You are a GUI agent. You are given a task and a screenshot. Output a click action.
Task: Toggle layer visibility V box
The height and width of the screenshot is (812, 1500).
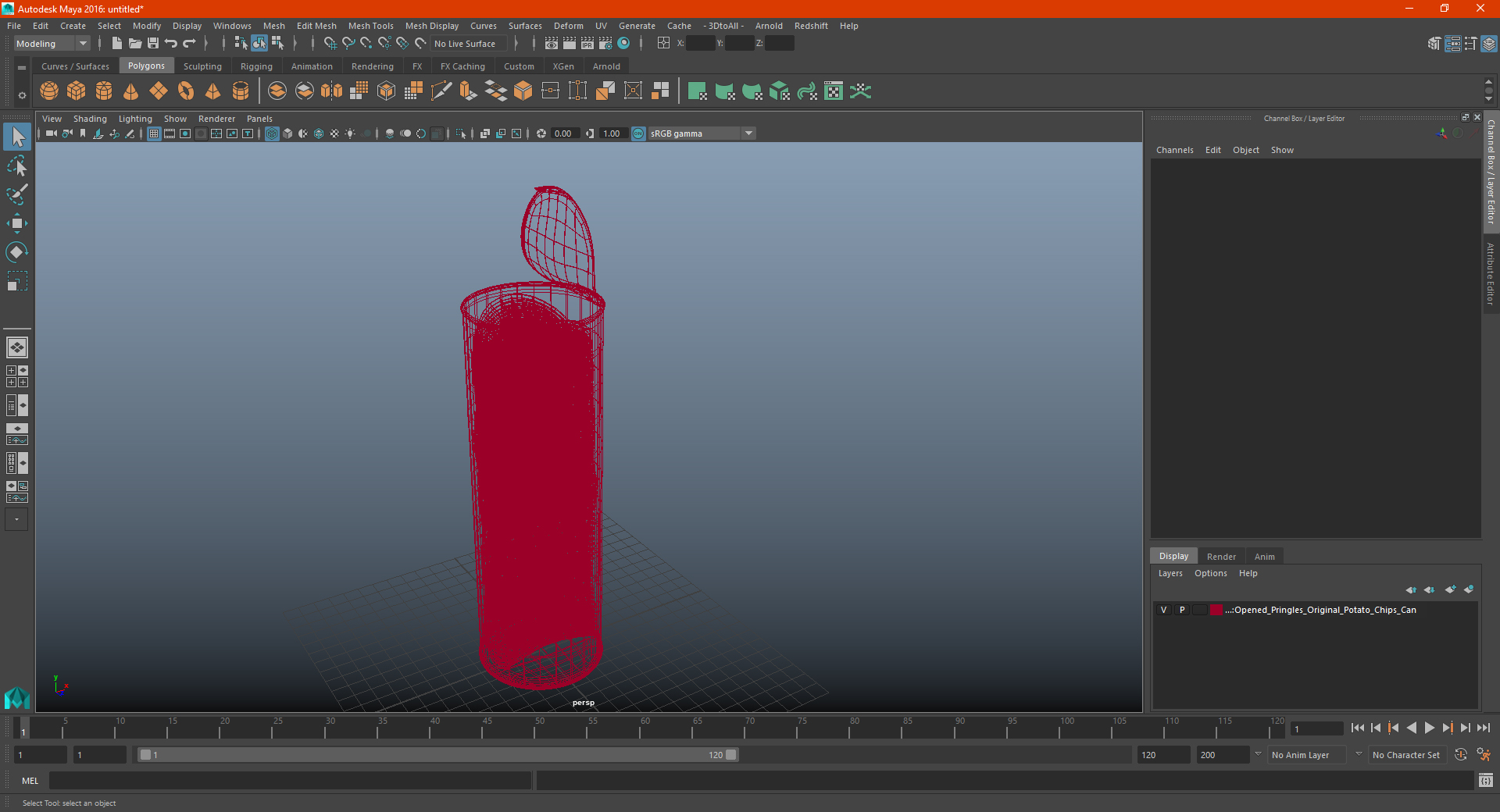(x=1163, y=610)
